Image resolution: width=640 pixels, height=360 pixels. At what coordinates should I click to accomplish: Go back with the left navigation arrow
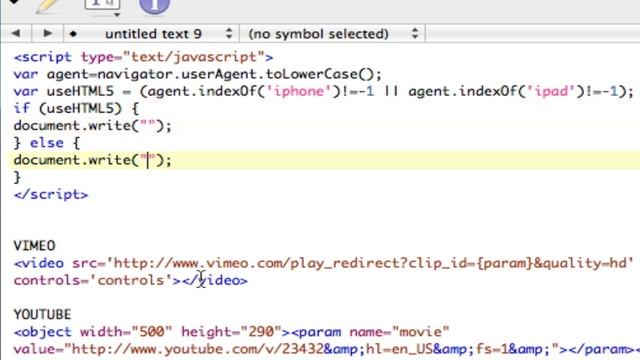pos(16,33)
